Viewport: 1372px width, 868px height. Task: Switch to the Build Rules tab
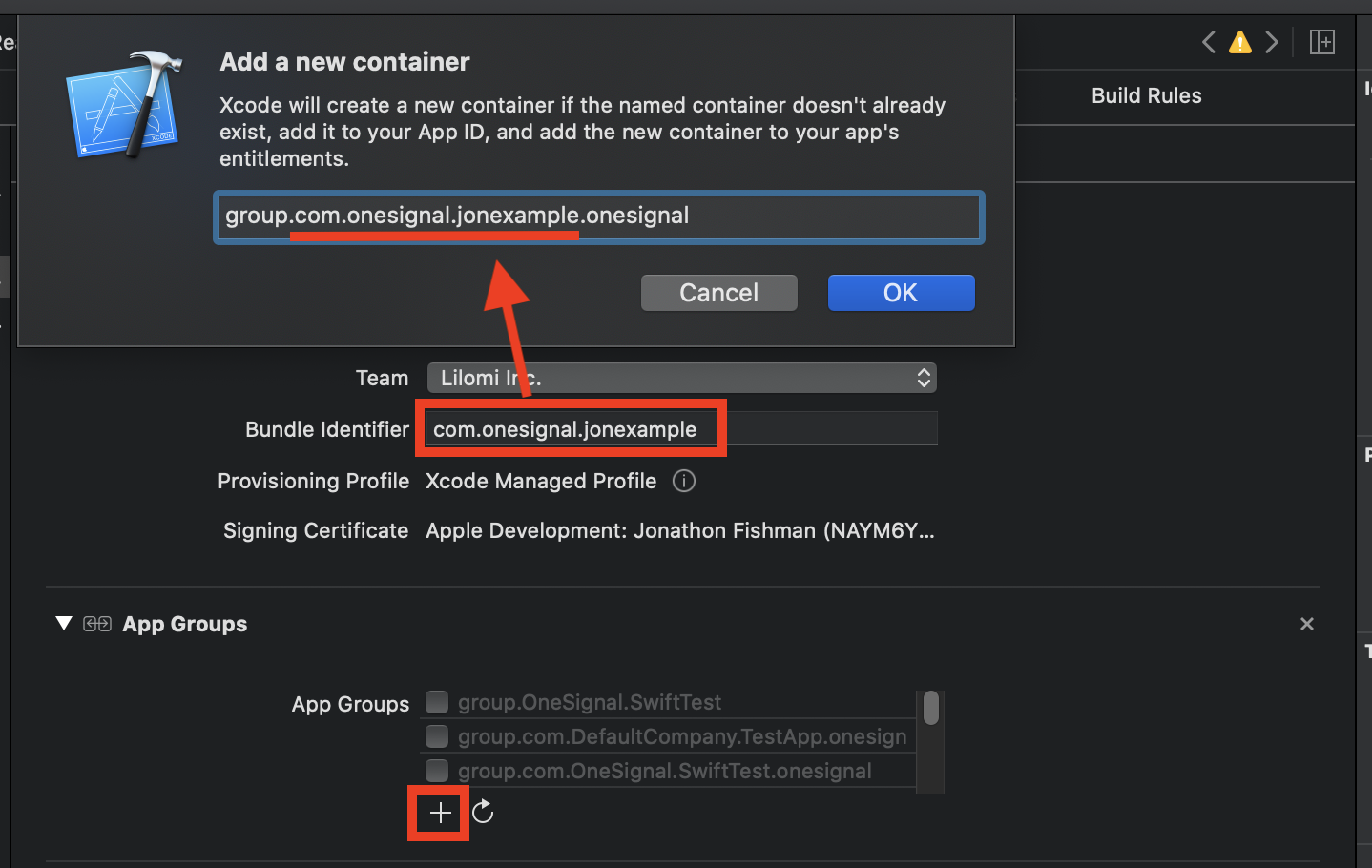click(1147, 95)
